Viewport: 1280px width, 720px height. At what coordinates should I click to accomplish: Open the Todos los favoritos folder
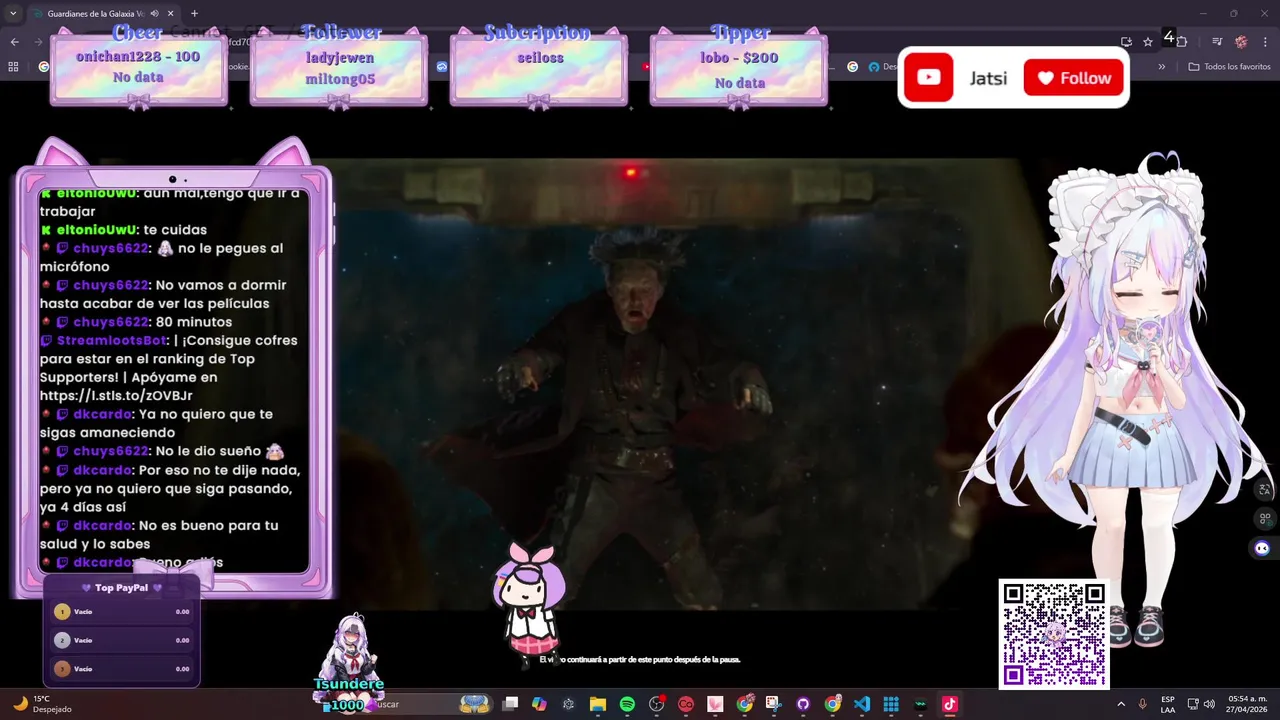(x=1229, y=66)
